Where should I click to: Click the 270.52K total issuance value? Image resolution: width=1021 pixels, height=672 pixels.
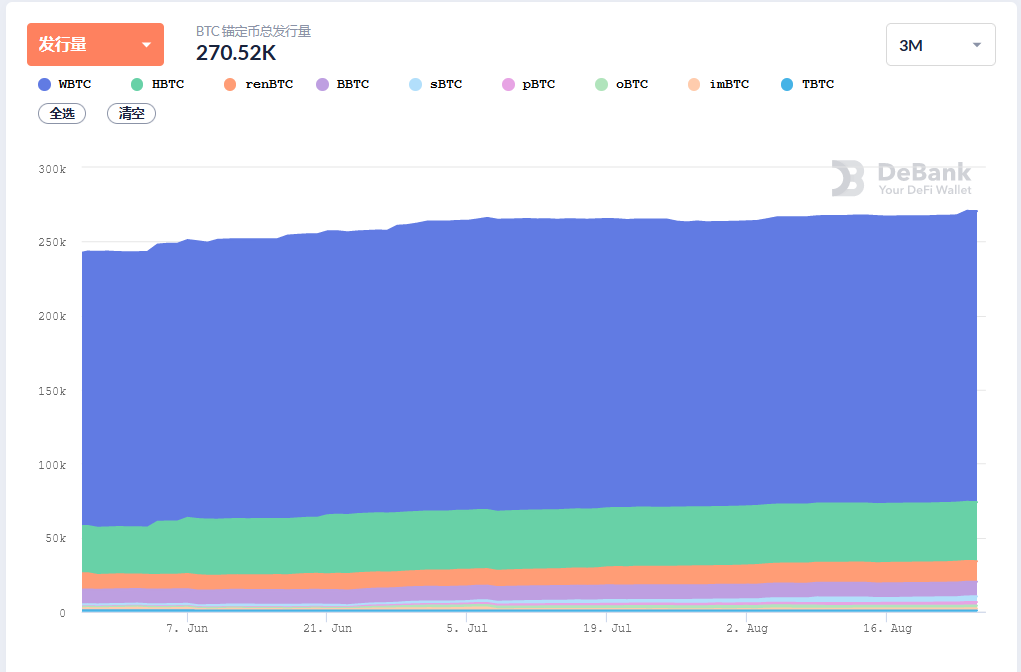[236, 53]
